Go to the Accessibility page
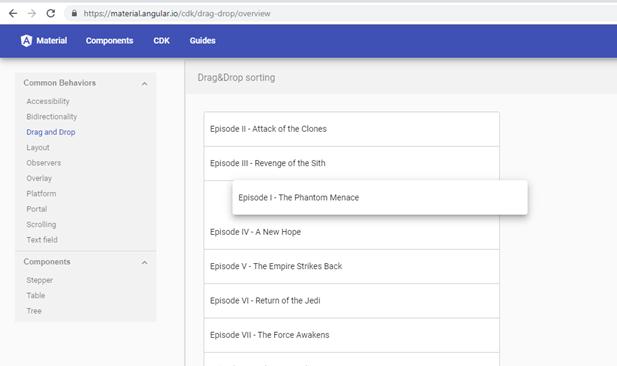This screenshot has height=366, width=617. click(x=48, y=101)
